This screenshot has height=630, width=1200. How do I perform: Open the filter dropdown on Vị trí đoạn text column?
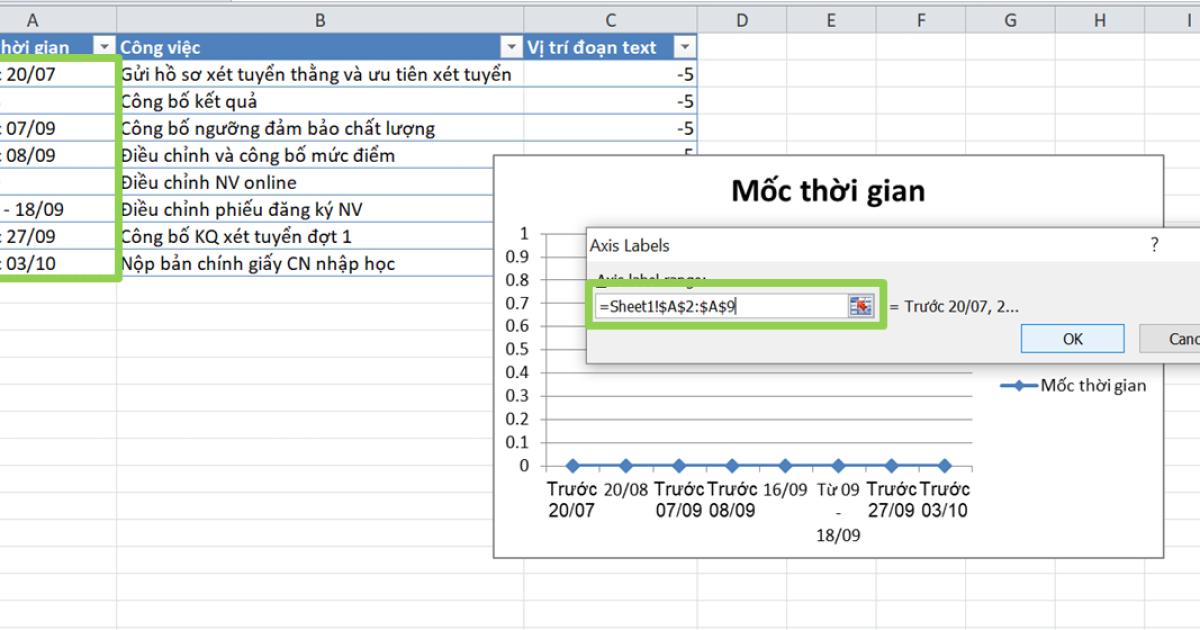coord(684,46)
